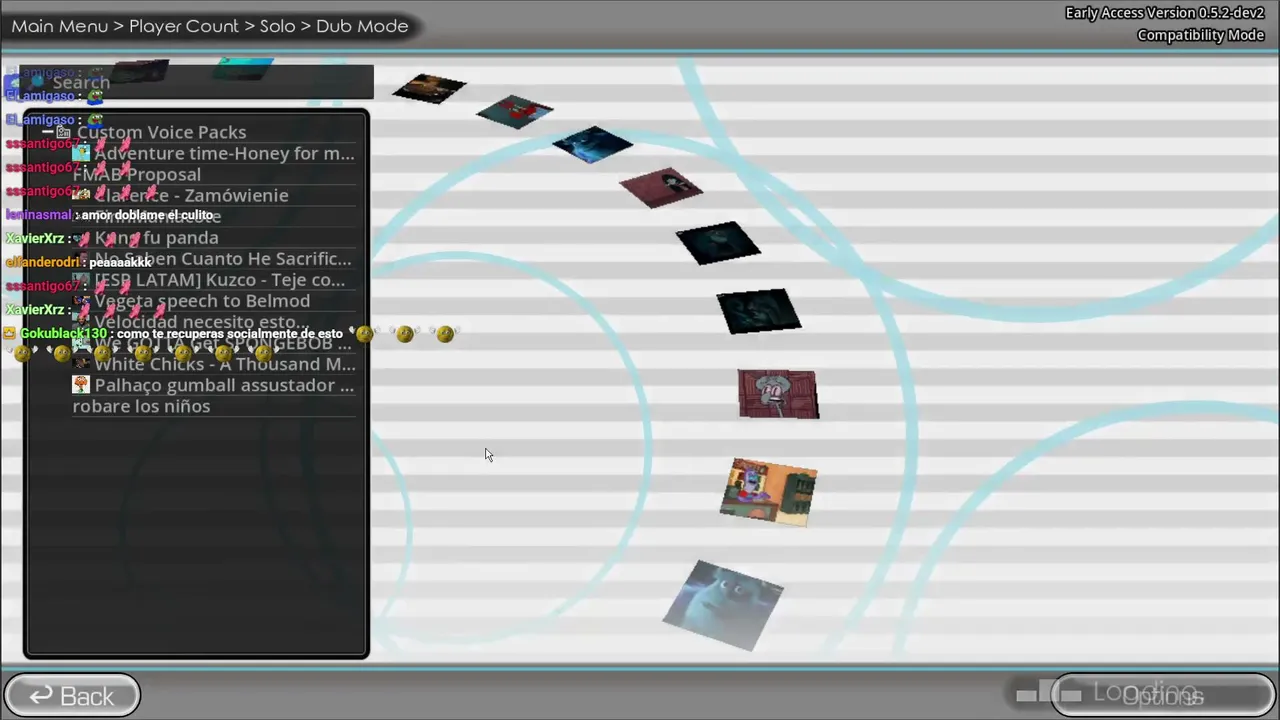Pick We GOTTA Get SPONGEBOB entry

click(x=223, y=343)
